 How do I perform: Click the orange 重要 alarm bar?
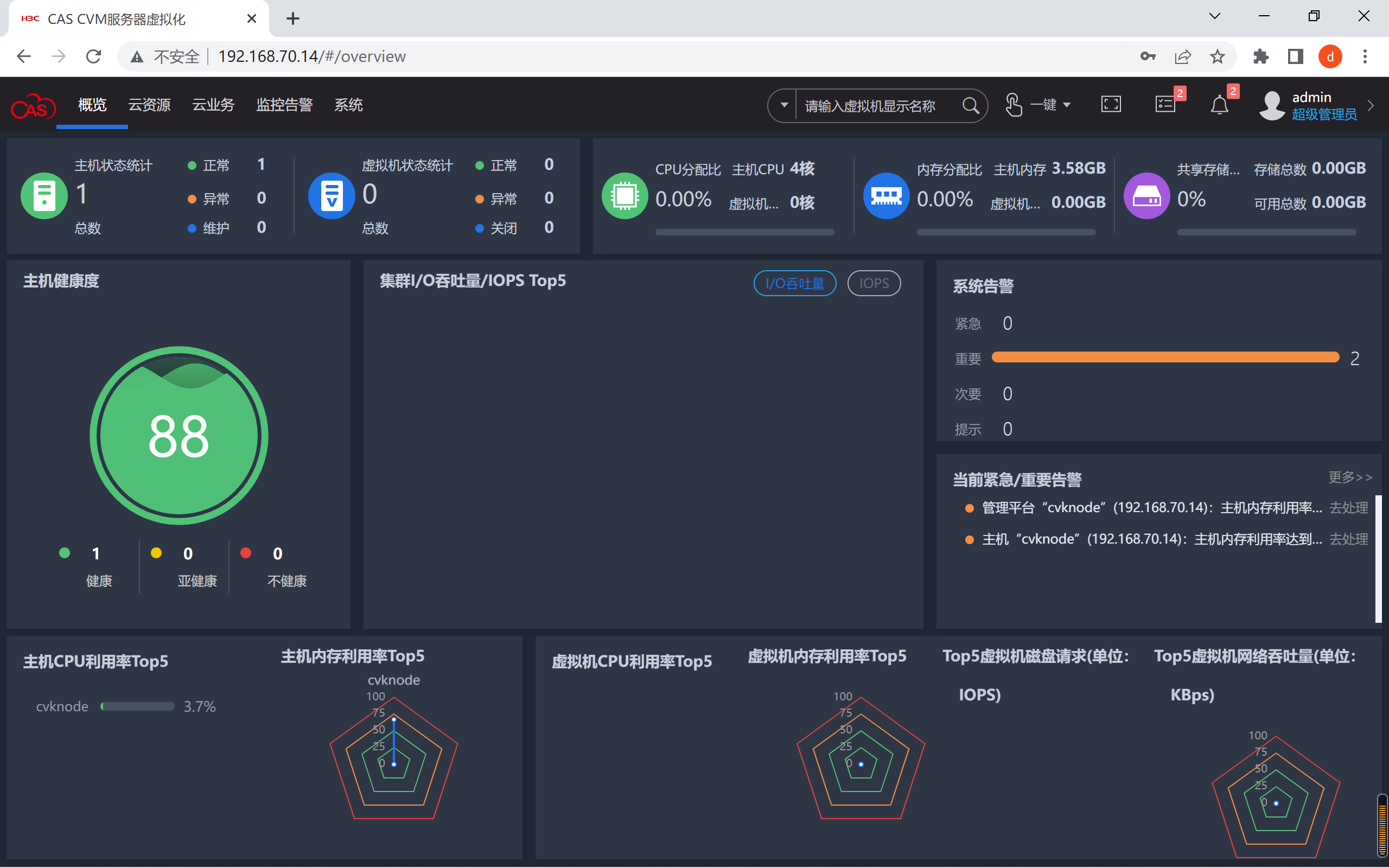click(1165, 358)
